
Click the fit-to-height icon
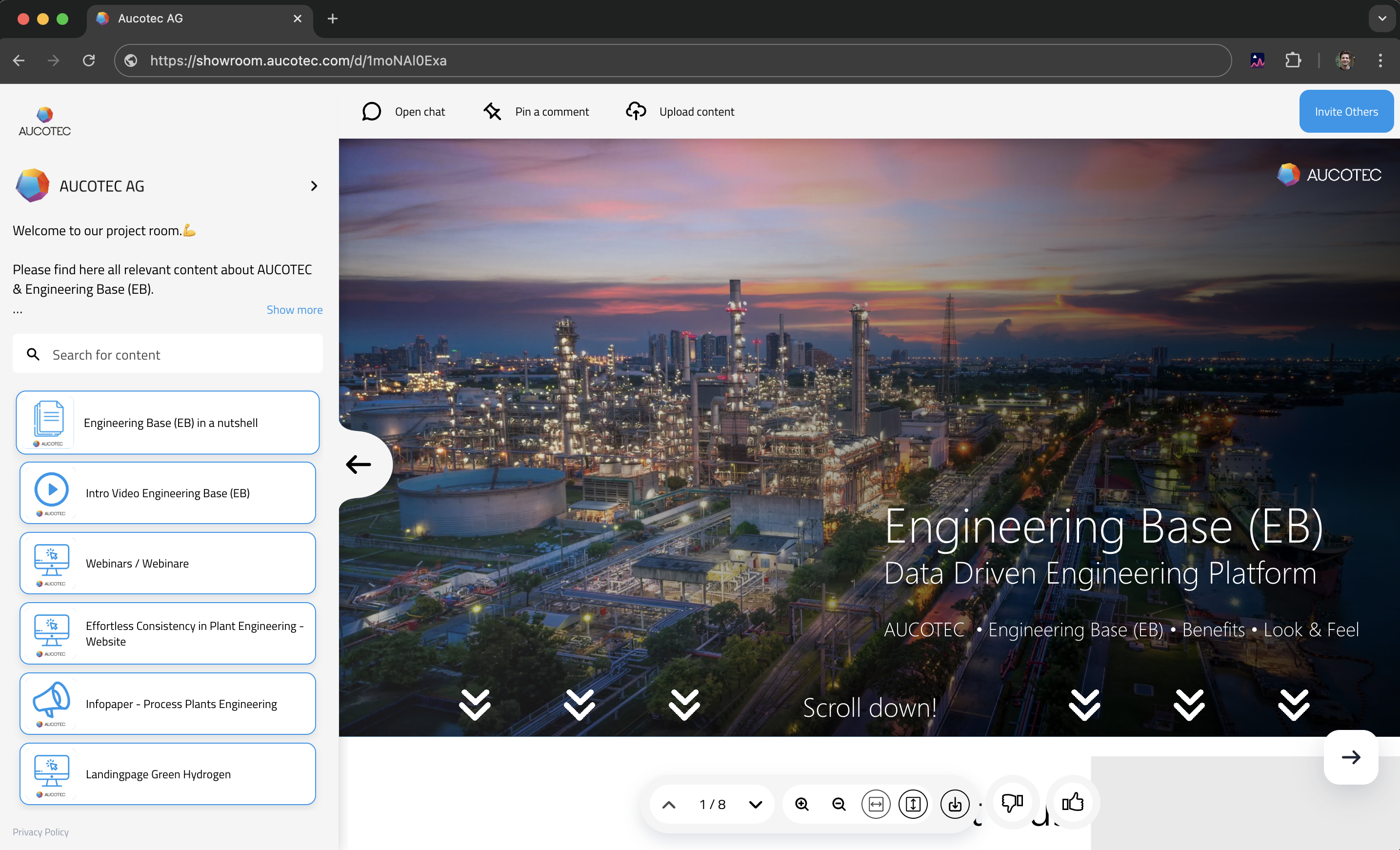[x=913, y=804]
